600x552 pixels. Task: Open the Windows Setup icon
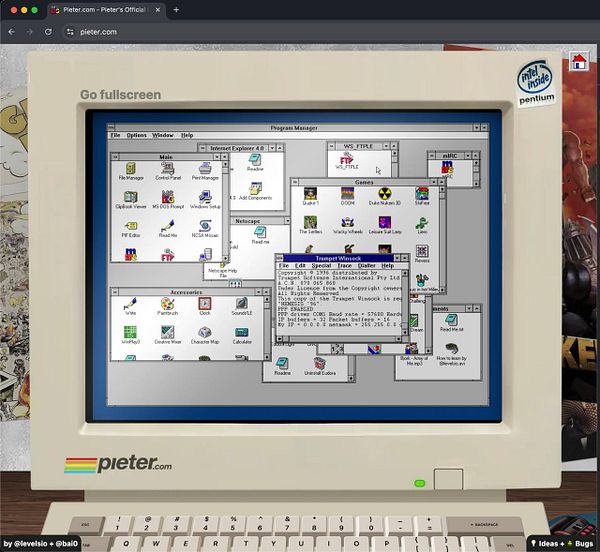pyautogui.click(x=205, y=199)
